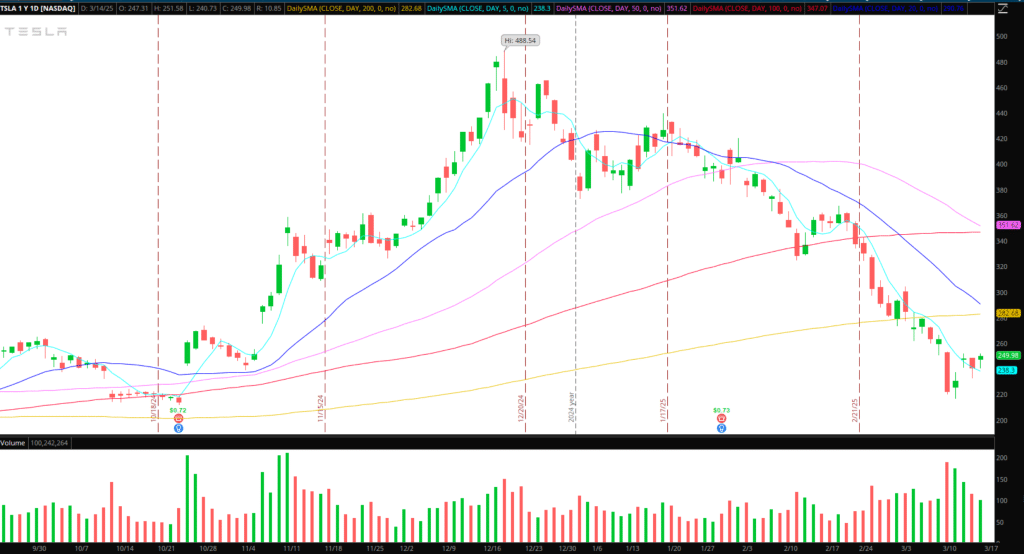The width and height of the screenshot is (1024, 554).
Task: Select the pink DailySMA 50 study label
Action: point(609,8)
